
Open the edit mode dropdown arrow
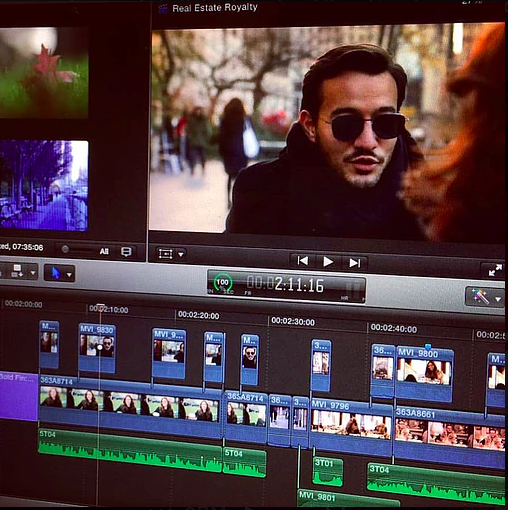click(x=33, y=273)
